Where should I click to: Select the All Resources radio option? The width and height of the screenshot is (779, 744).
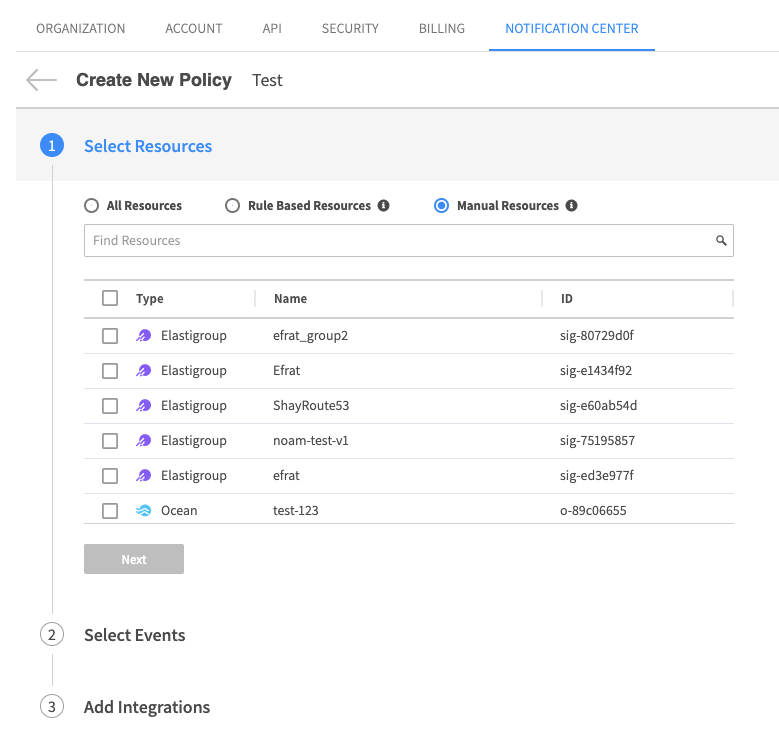point(92,206)
